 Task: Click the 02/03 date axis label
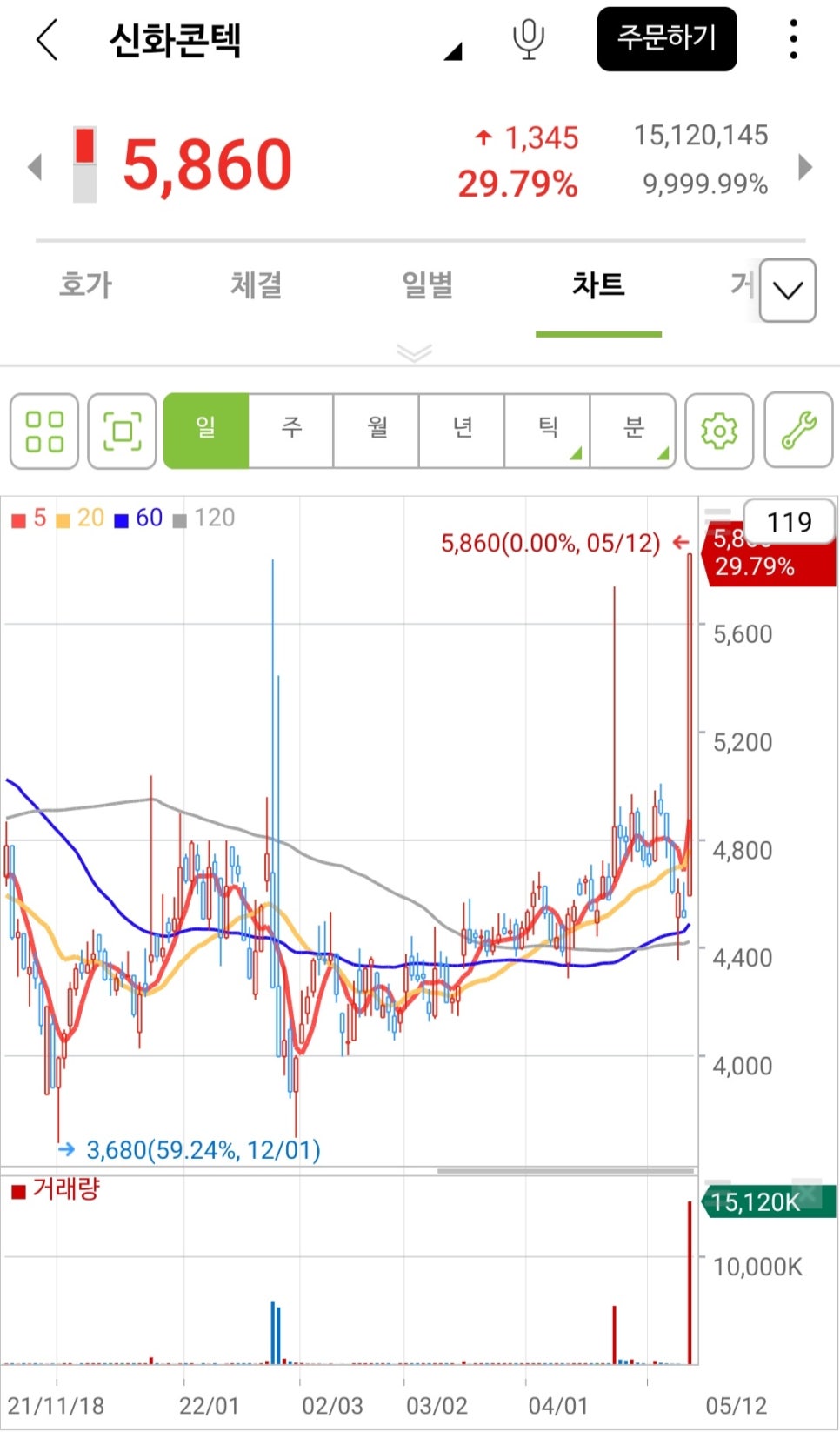(332, 1406)
